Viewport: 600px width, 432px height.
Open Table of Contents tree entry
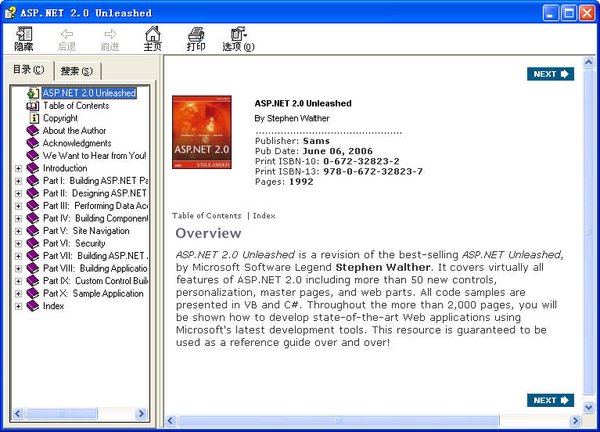[76, 106]
